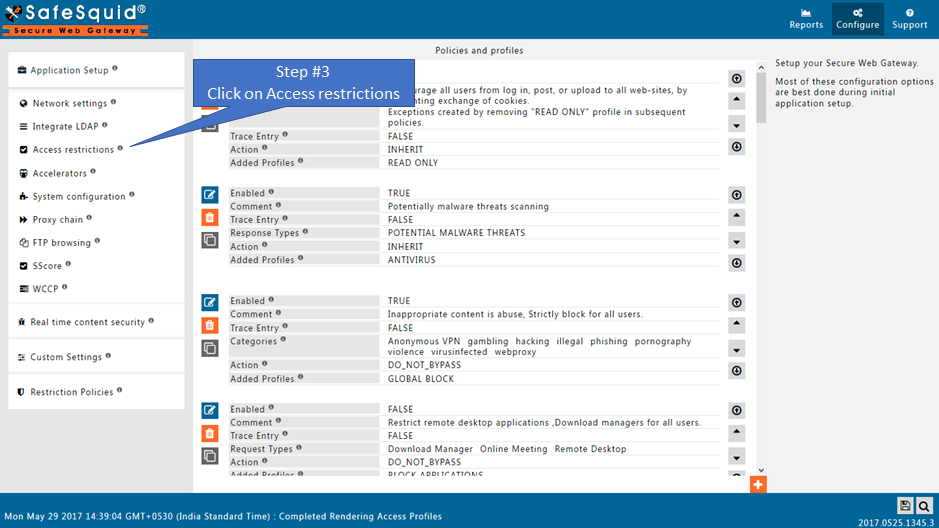The image size is (939, 528).
Task: Move ANTIVIRUS policy to bottom
Action: point(737,263)
